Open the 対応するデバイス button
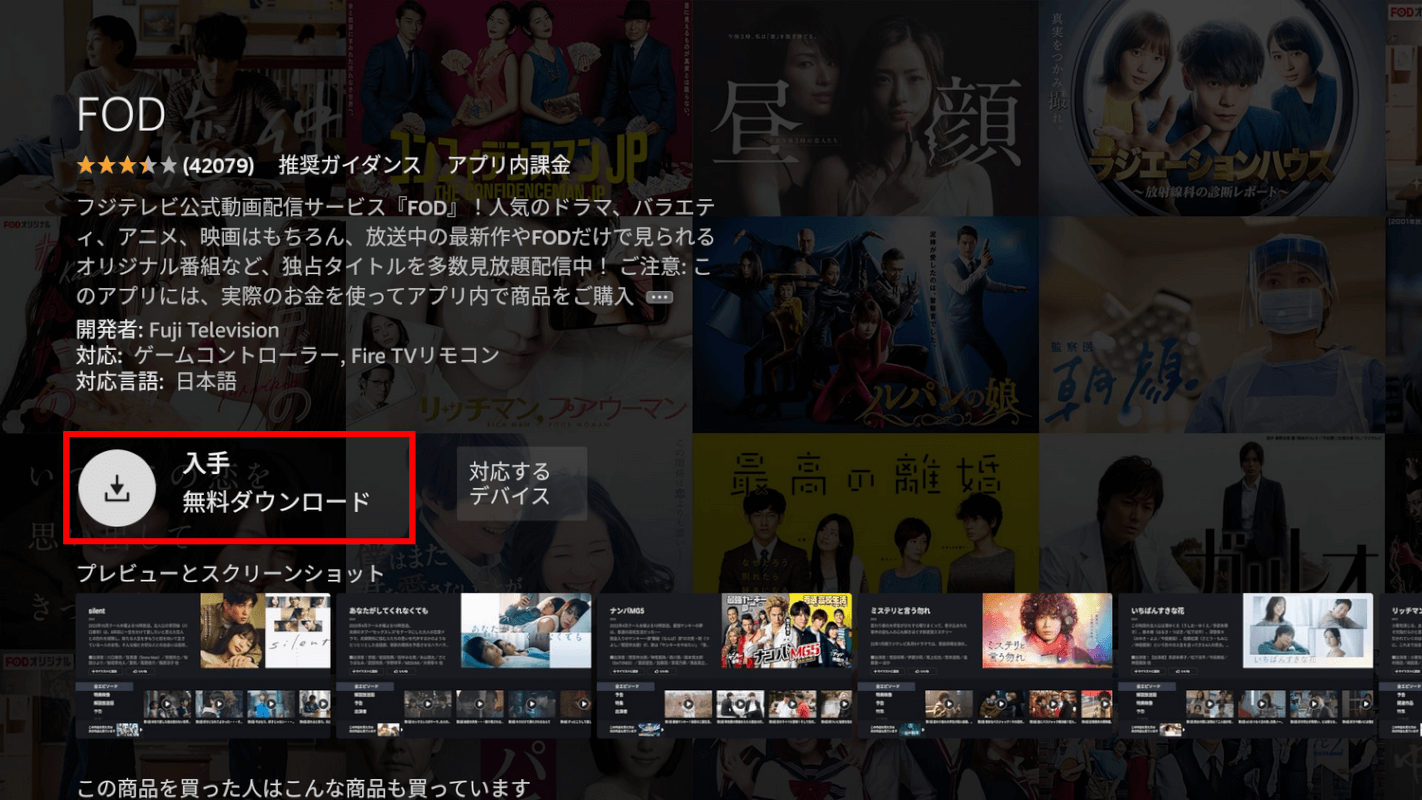The image size is (1422, 800). point(521,484)
